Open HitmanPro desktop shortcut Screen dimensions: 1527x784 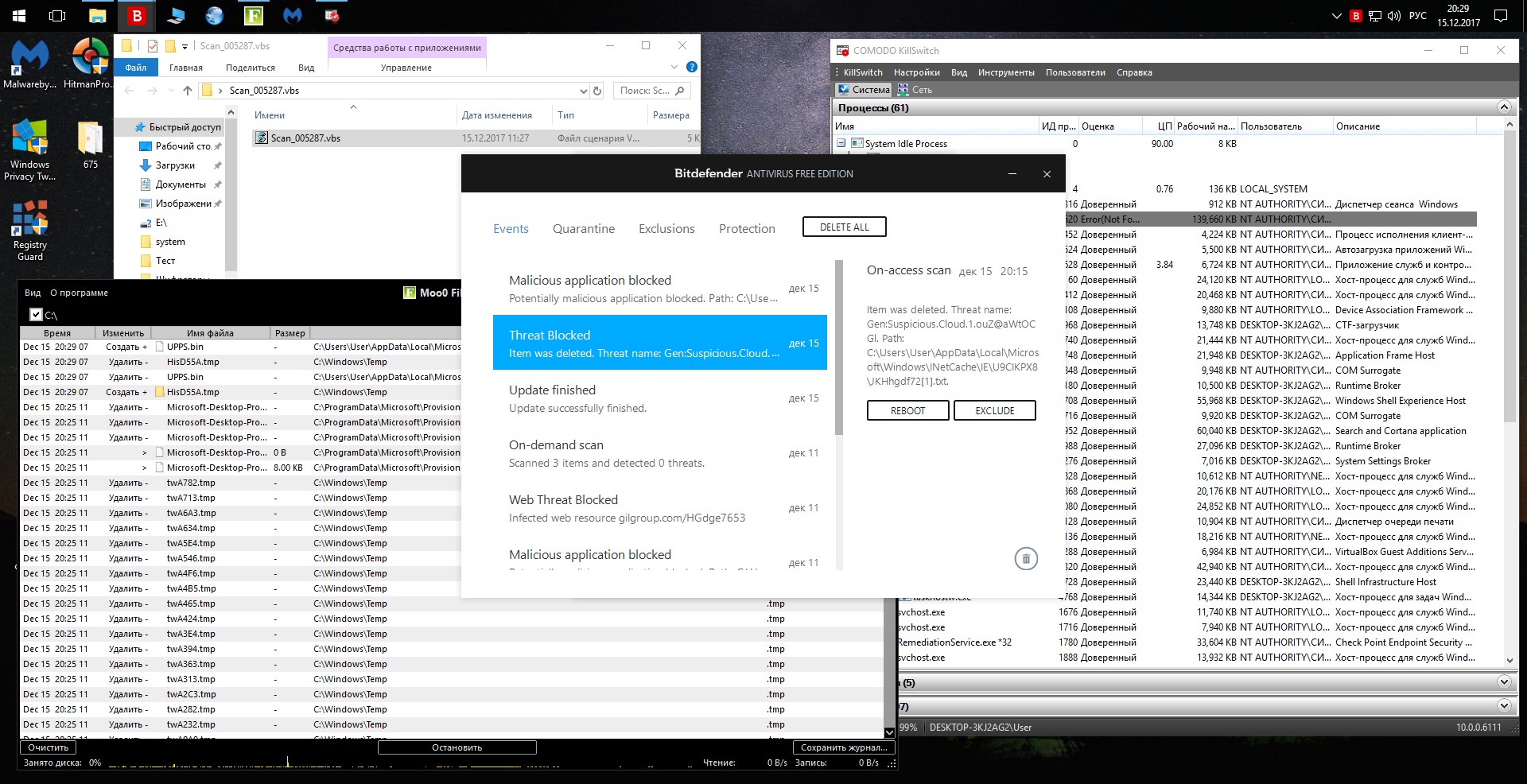pos(88,64)
